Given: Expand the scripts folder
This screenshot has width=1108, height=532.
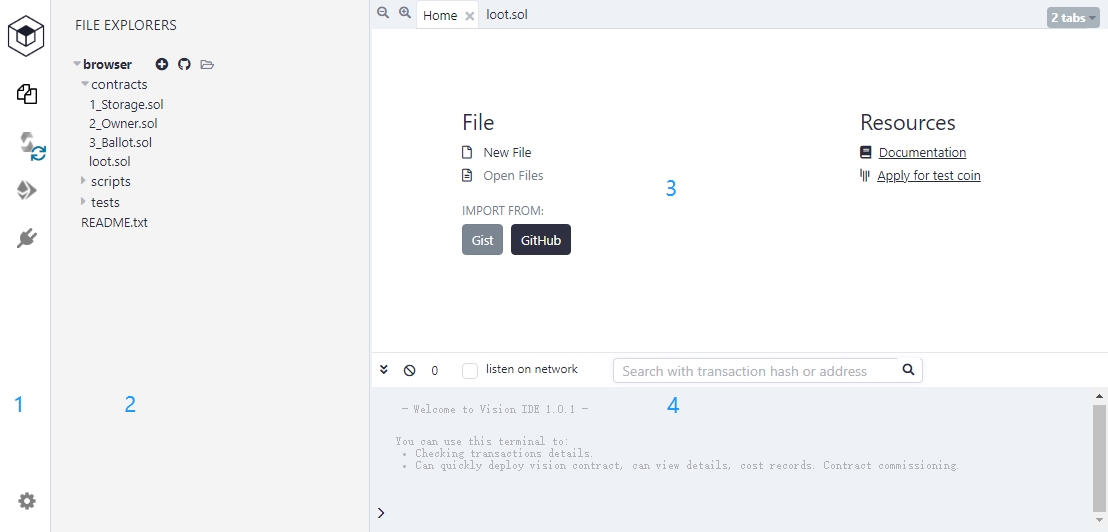Looking at the screenshot, I should (84, 182).
